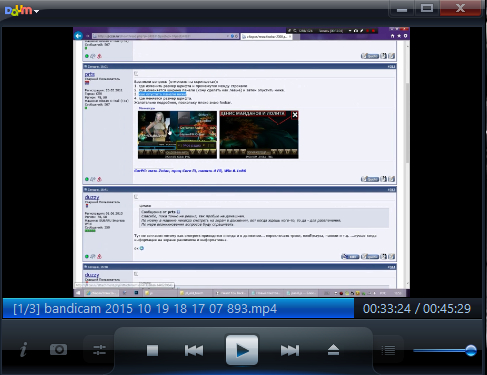Close the player with the red X

click(x=461, y=8)
